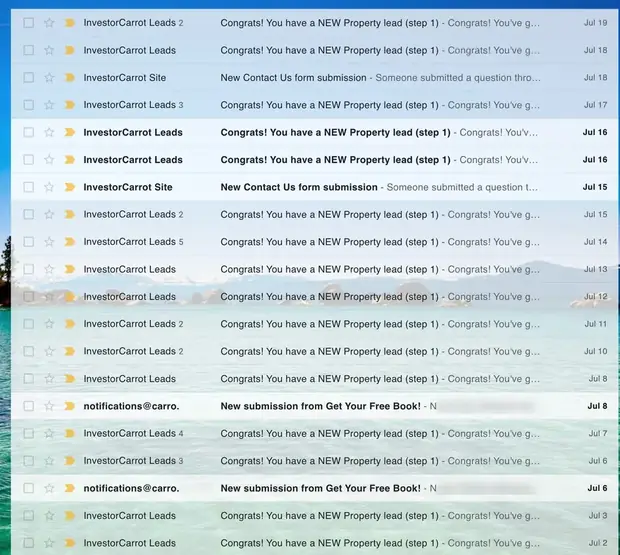Click the 'Jul 17' date
Viewport: 620px width, 555px height.
coord(595,105)
